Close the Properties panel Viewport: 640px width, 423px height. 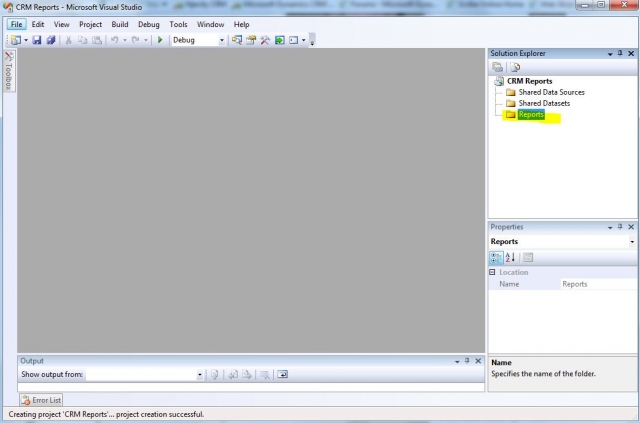(631, 227)
